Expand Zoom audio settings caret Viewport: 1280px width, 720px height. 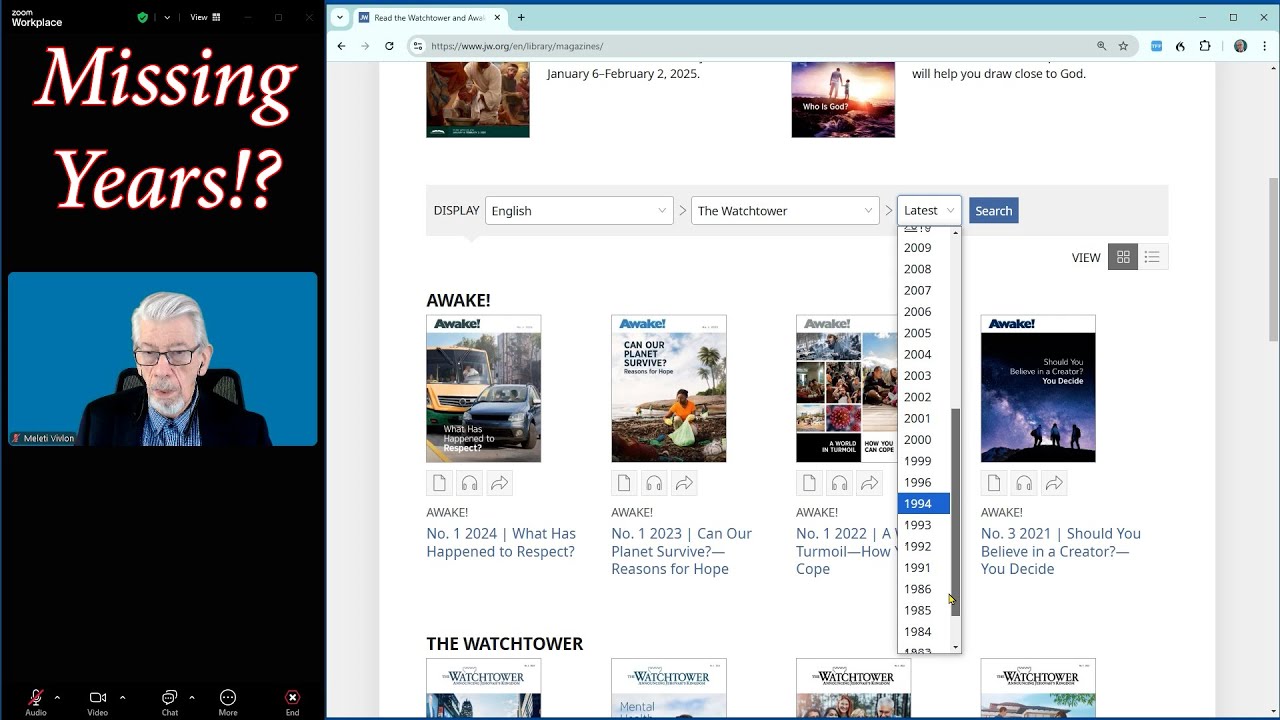click(57, 697)
